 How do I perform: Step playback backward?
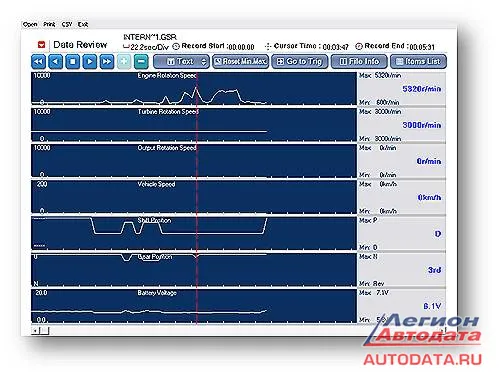[x=55, y=62]
